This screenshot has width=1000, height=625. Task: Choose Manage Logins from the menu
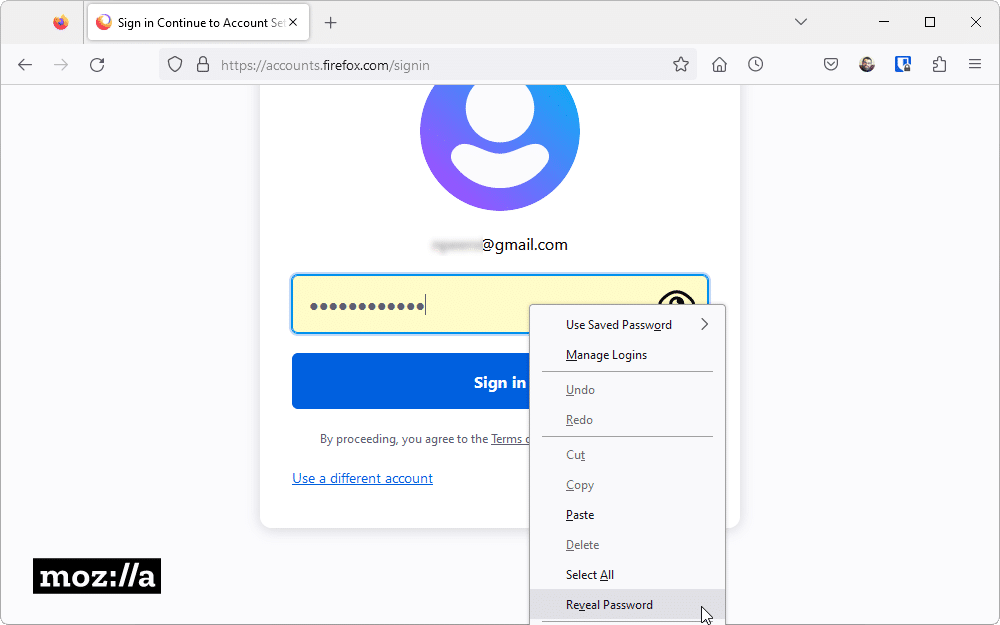click(606, 354)
